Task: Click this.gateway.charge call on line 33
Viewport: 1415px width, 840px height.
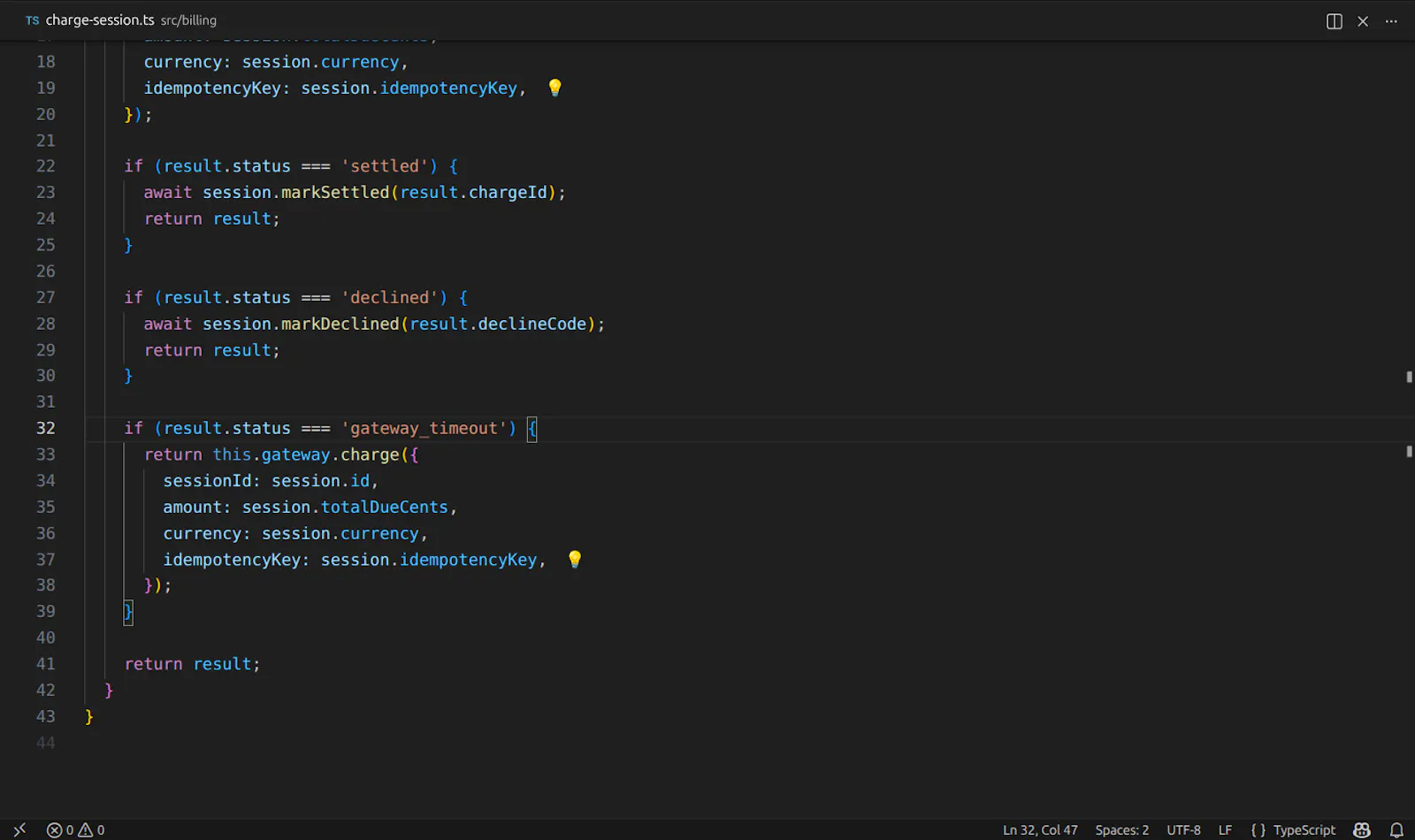Action: pos(306,454)
